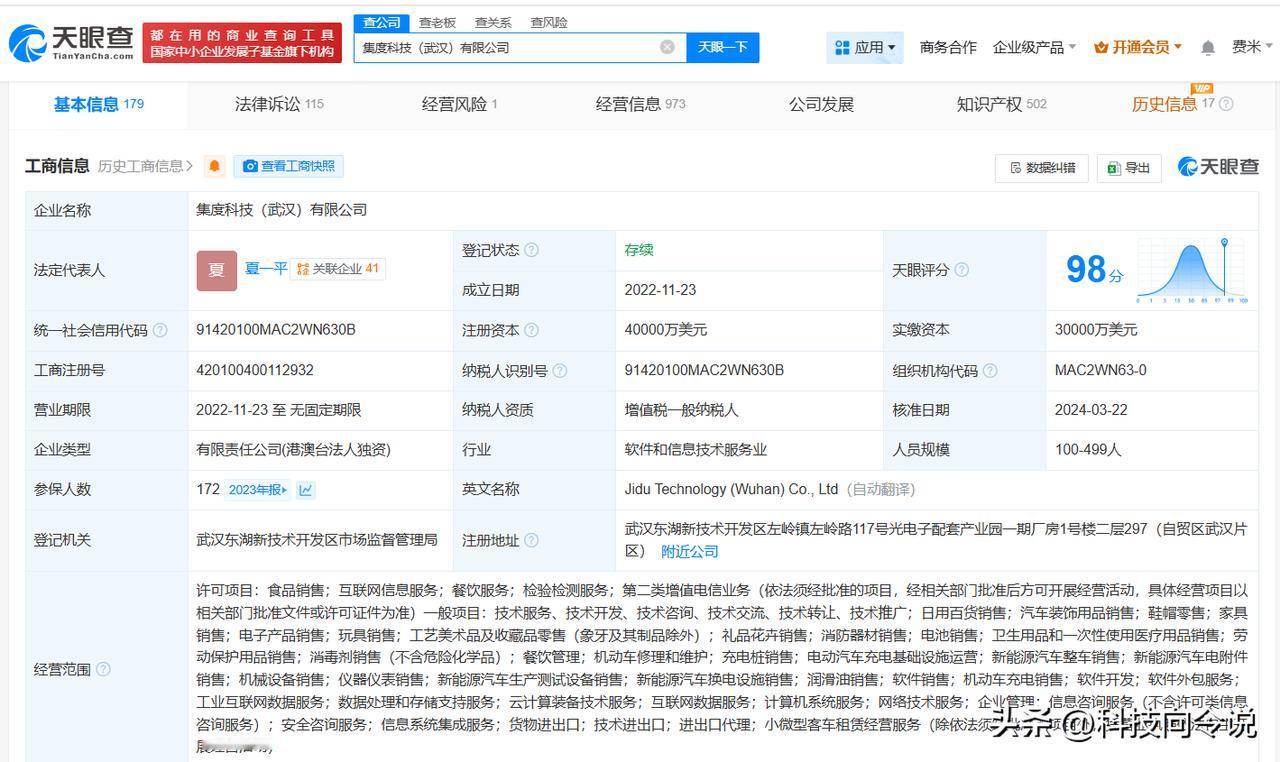Click the 数据纠错 button
The image size is (1280, 762).
click(1041, 168)
